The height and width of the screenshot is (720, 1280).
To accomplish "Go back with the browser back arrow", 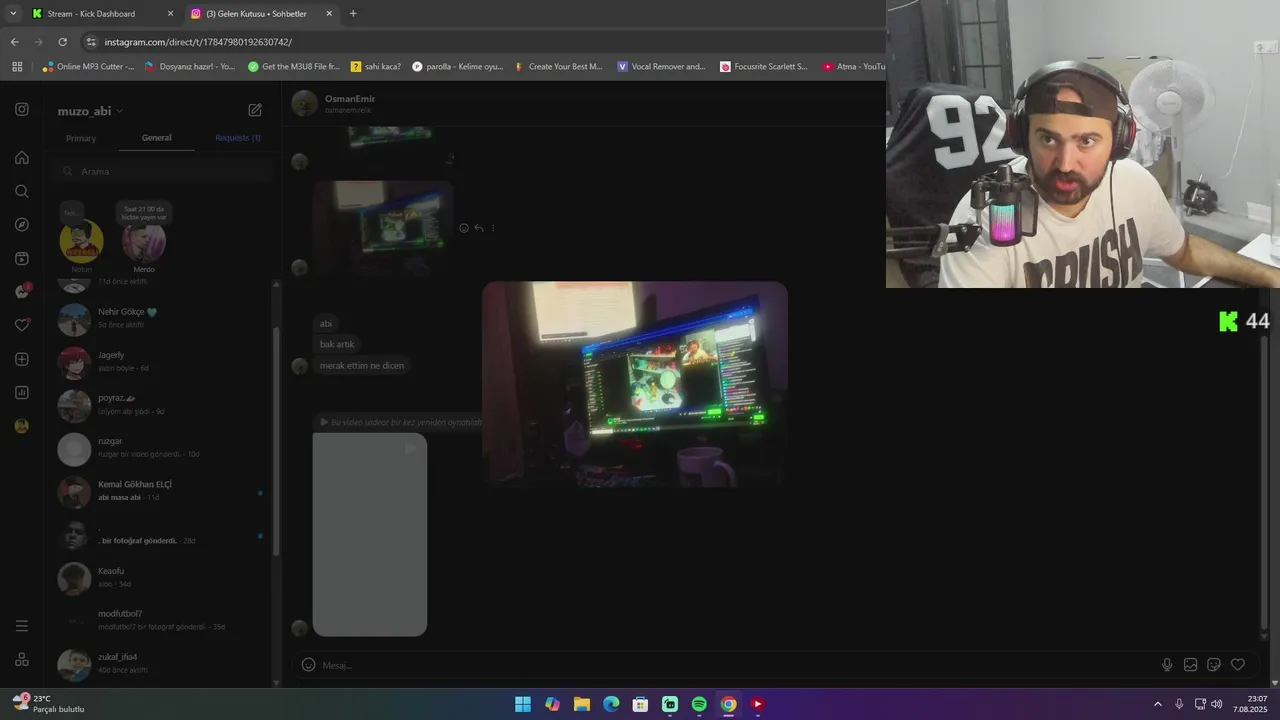I will click(14, 42).
